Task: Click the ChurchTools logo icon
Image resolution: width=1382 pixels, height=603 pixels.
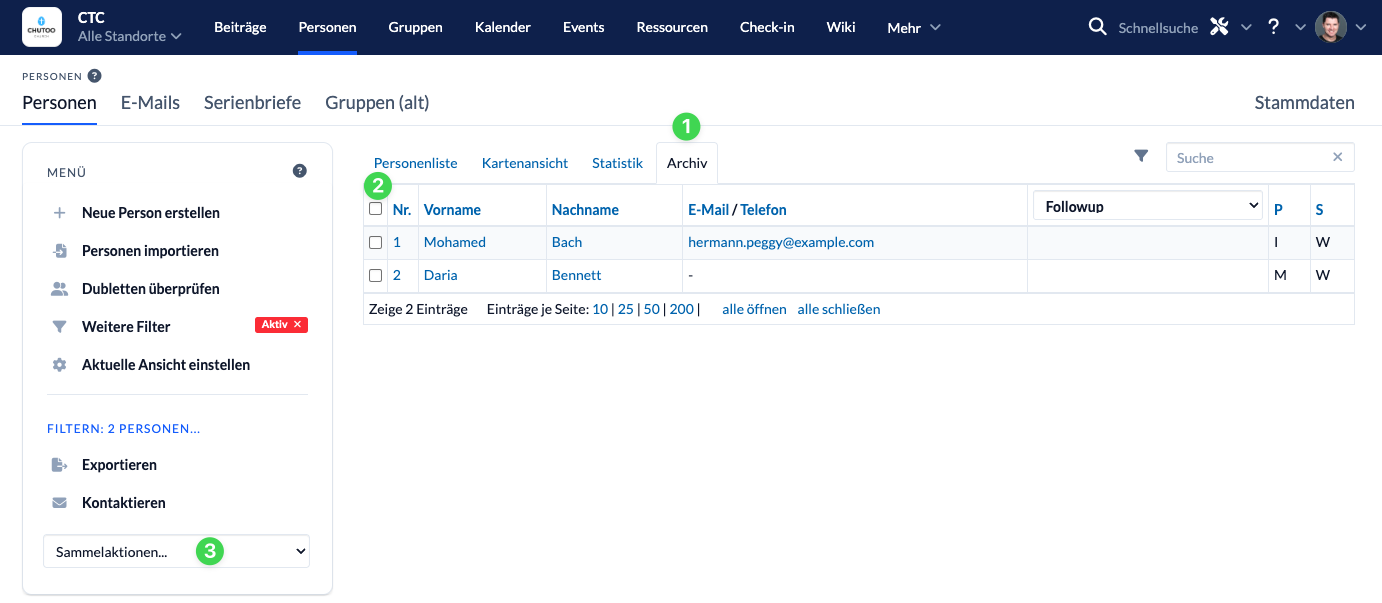Action: click(x=41, y=27)
